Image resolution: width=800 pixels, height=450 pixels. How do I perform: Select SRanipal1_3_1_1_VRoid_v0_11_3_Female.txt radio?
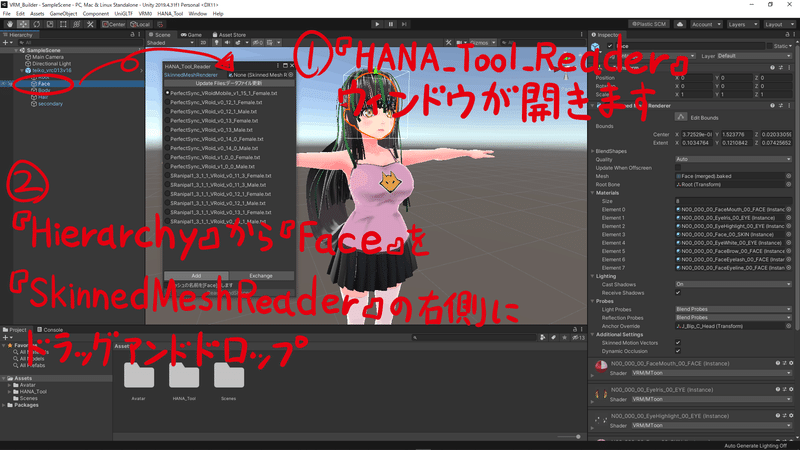(167, 176)
